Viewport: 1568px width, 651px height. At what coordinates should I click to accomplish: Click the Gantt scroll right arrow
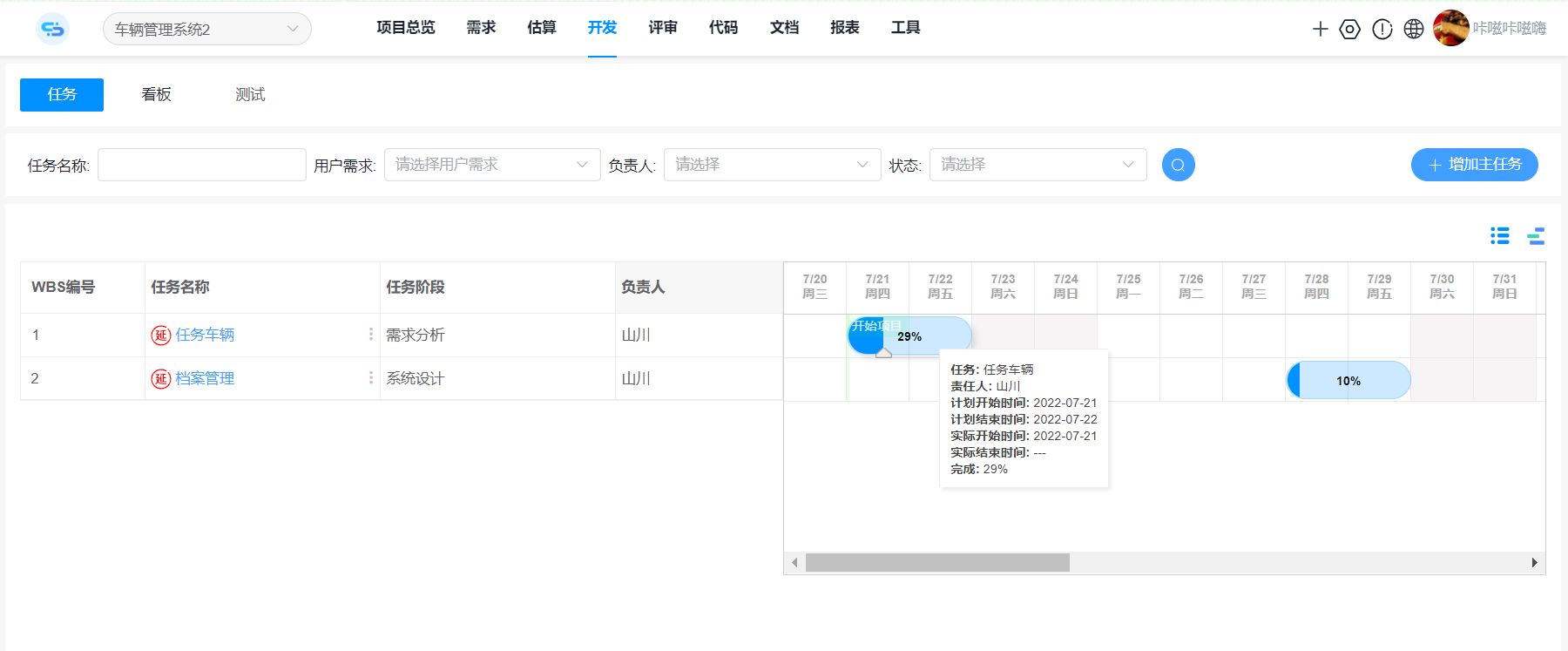point(1535,563)
